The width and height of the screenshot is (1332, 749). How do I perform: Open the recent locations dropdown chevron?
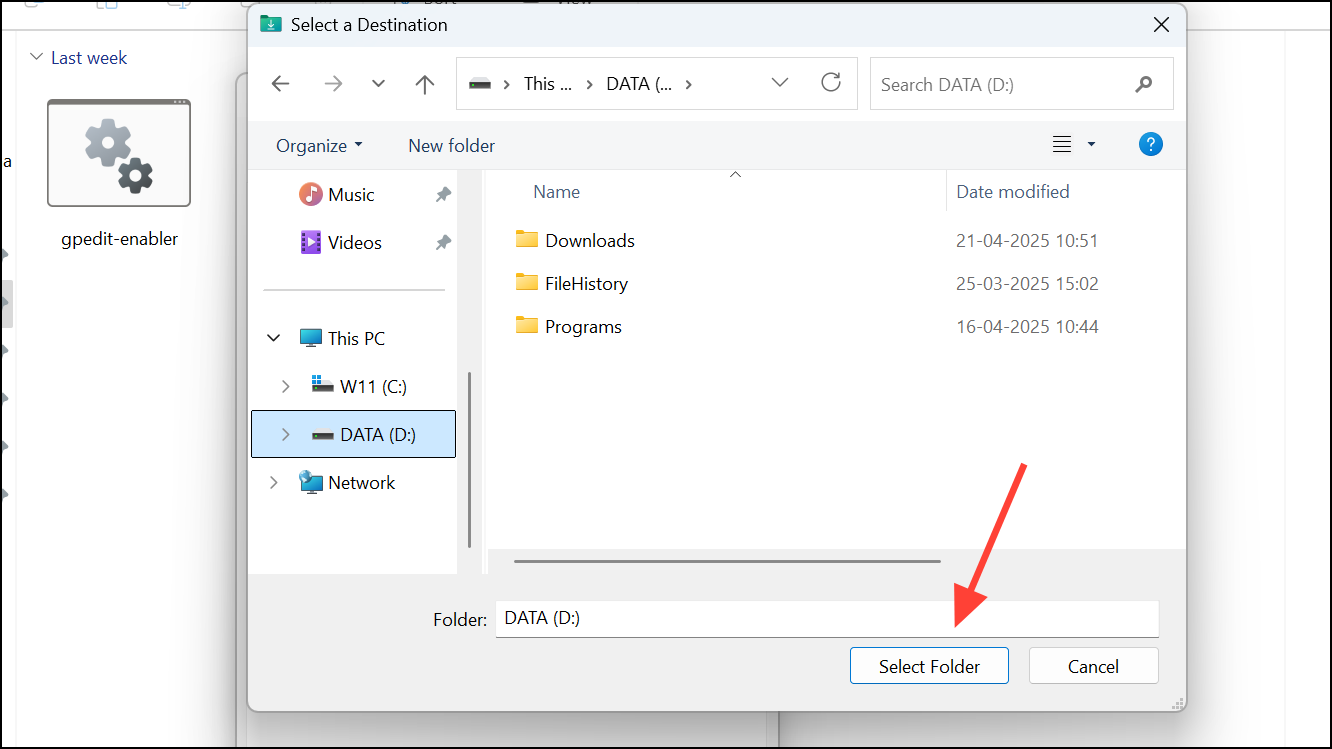(378, 84)
